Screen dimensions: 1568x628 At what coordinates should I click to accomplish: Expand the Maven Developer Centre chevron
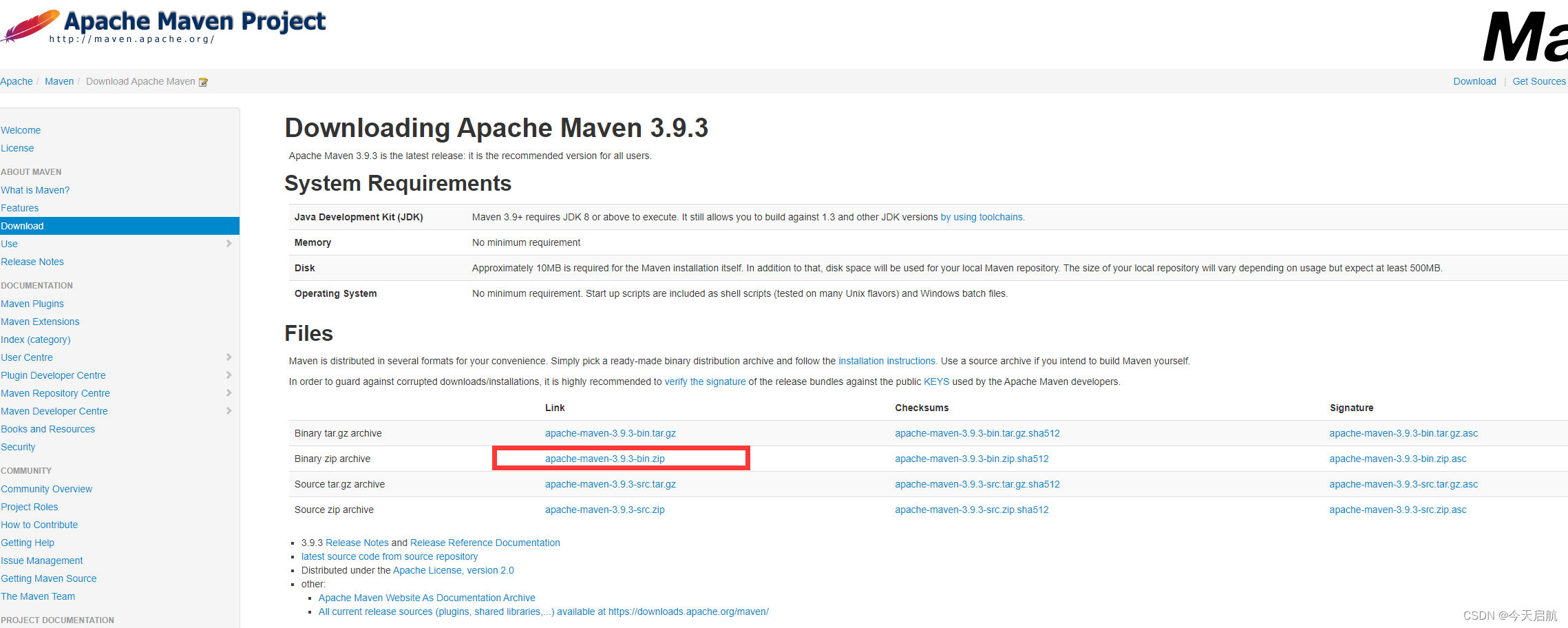click(229, 411)
